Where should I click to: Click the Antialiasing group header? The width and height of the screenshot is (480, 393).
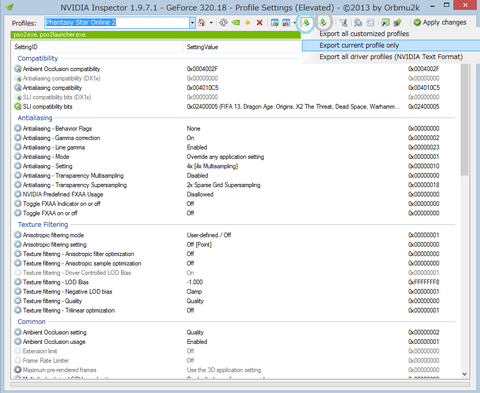(x=35, y=118)
